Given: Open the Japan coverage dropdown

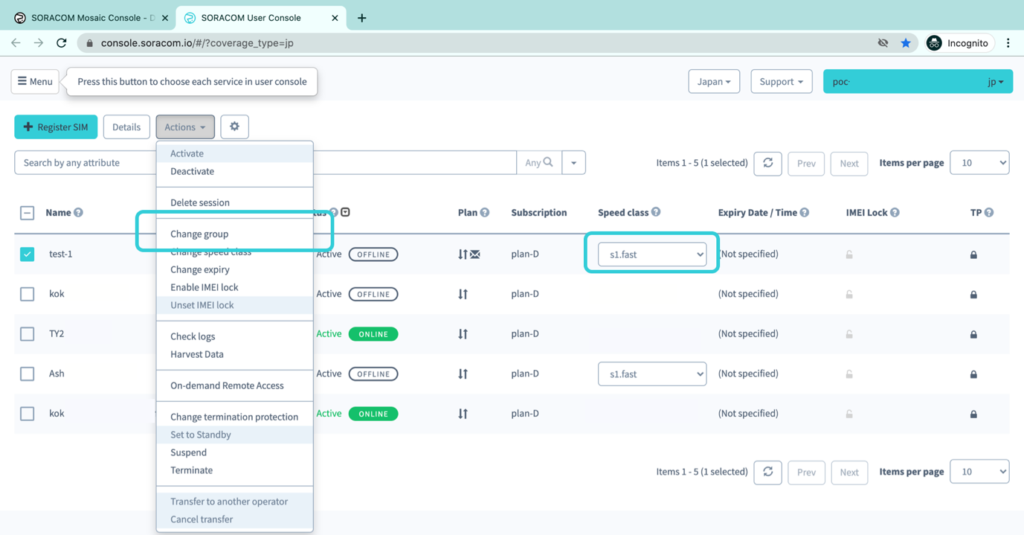Looking at the screenshot, I should coord(714,82).
